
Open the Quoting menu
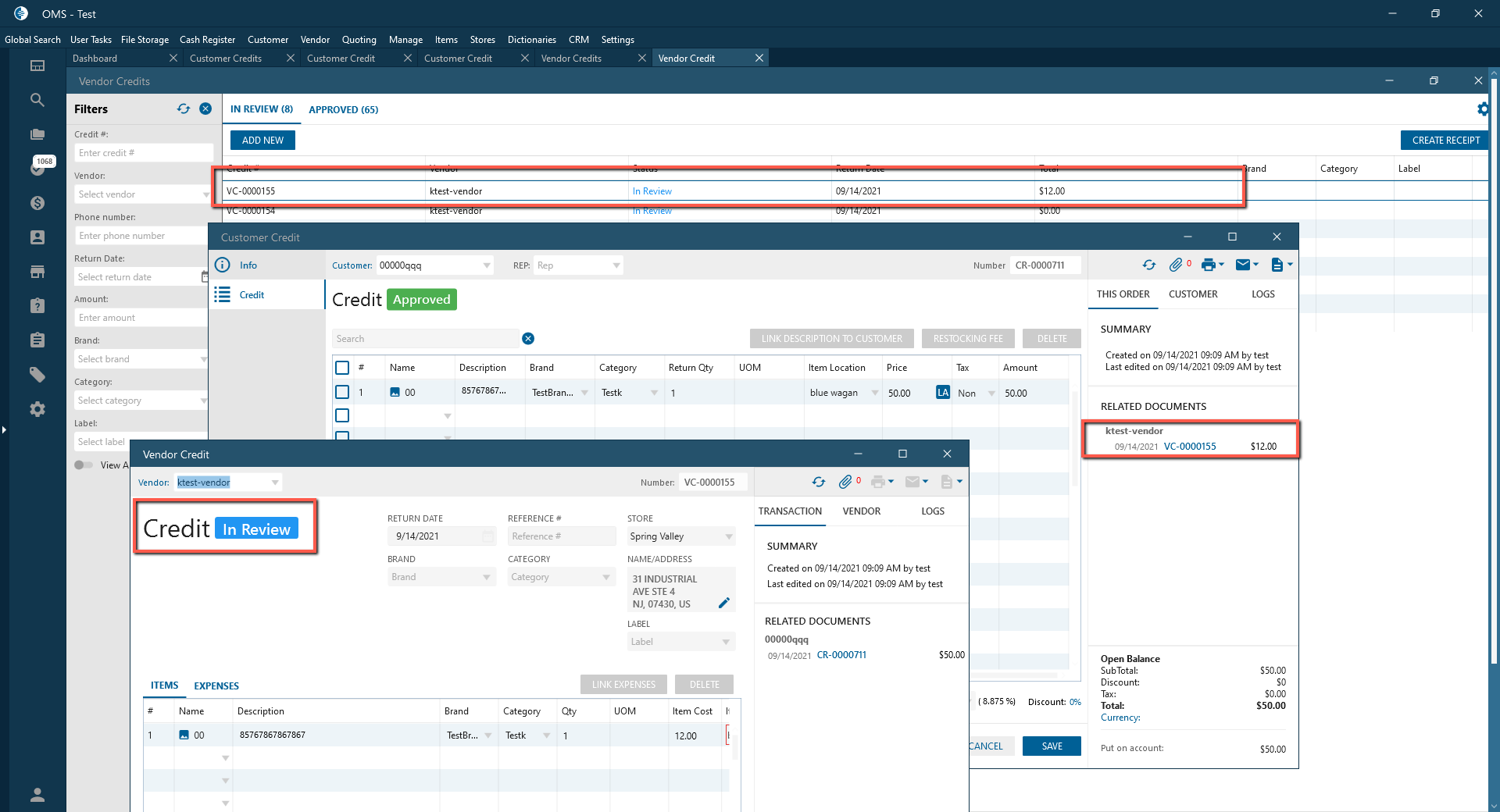(x=359, y=40)
